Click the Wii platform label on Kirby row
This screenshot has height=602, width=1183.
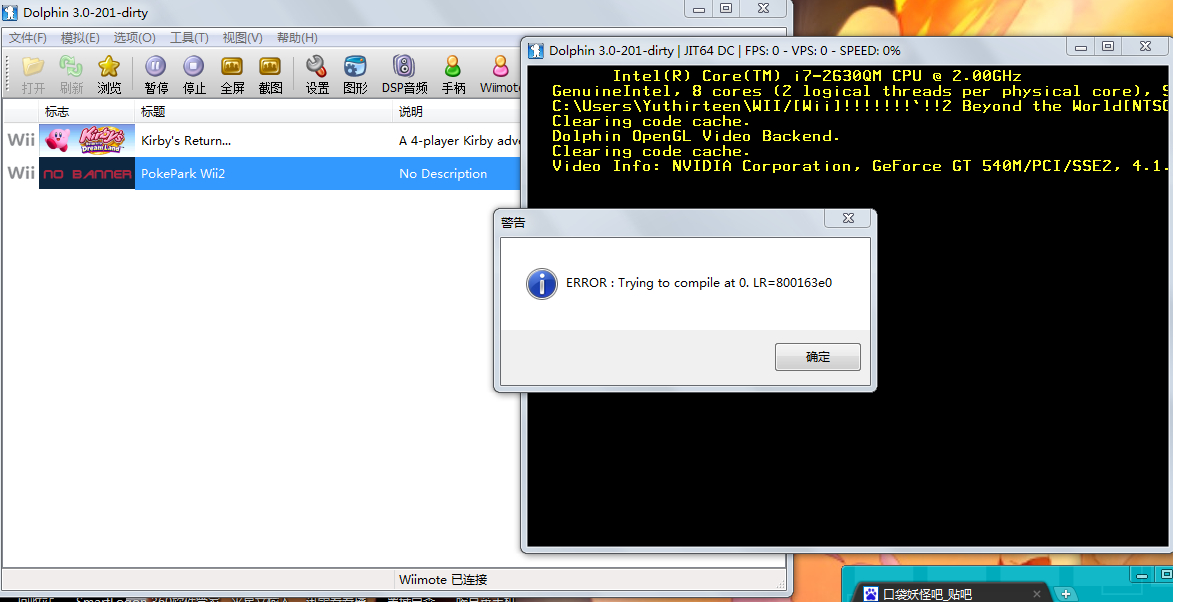(x=21, y=140)
